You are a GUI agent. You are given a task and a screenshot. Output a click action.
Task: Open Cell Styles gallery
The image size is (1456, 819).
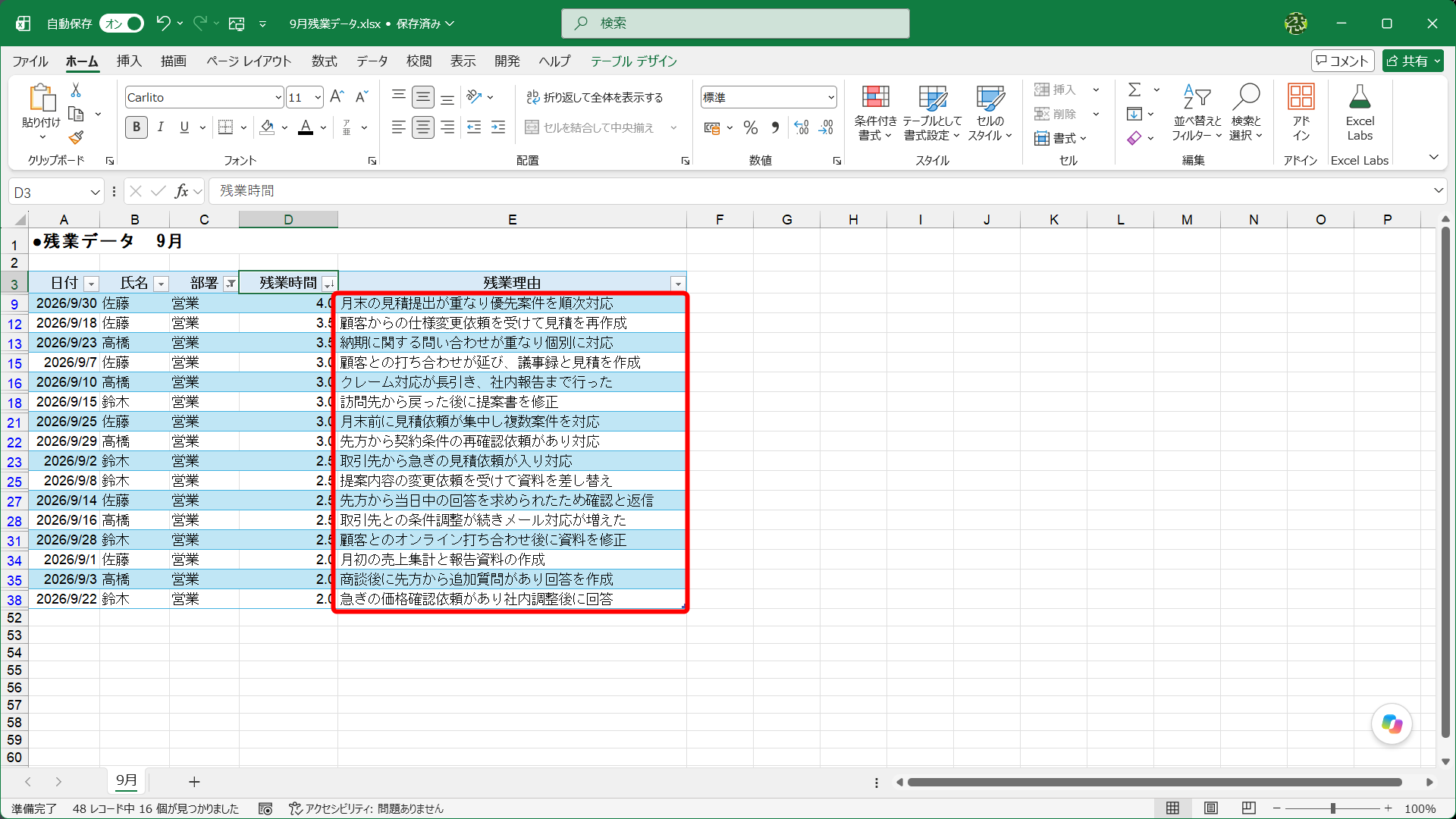pos(990,113)
